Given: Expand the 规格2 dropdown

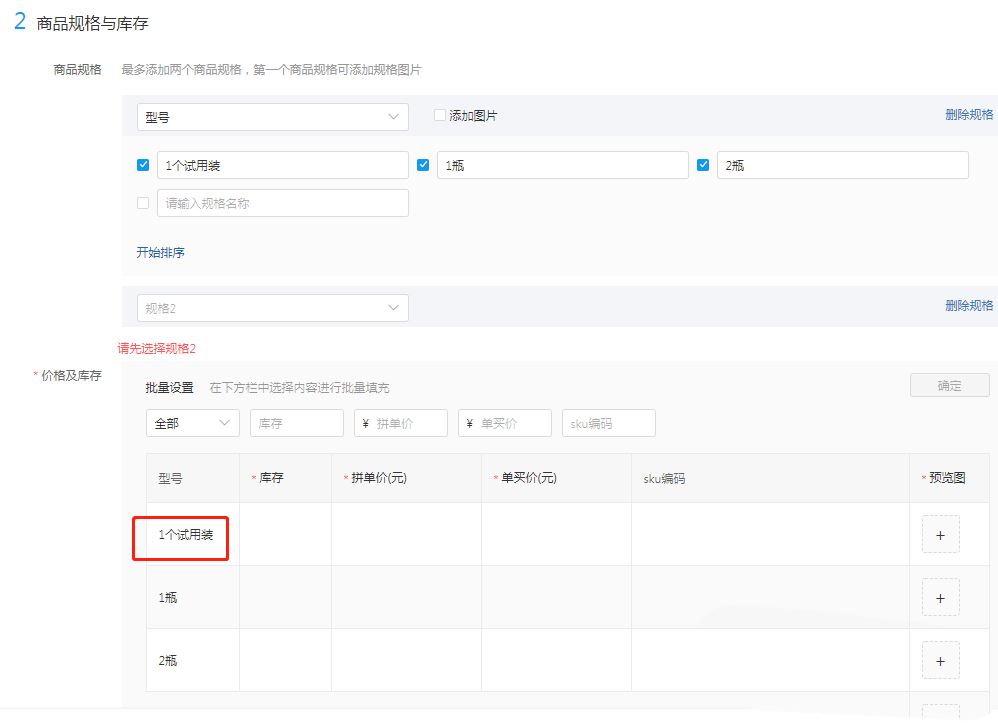Looking at the screenshot, I should [x=272, y=308].
